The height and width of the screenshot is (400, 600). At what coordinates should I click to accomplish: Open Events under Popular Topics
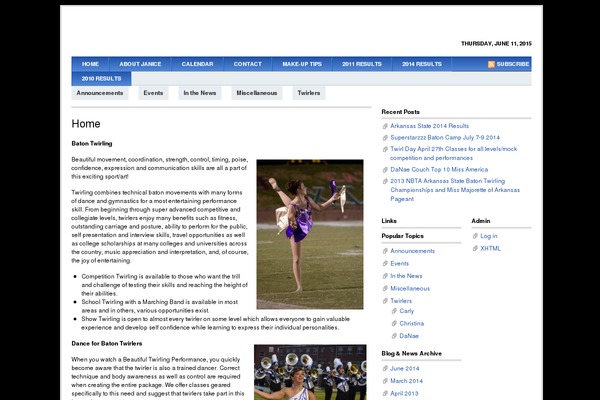399,263
